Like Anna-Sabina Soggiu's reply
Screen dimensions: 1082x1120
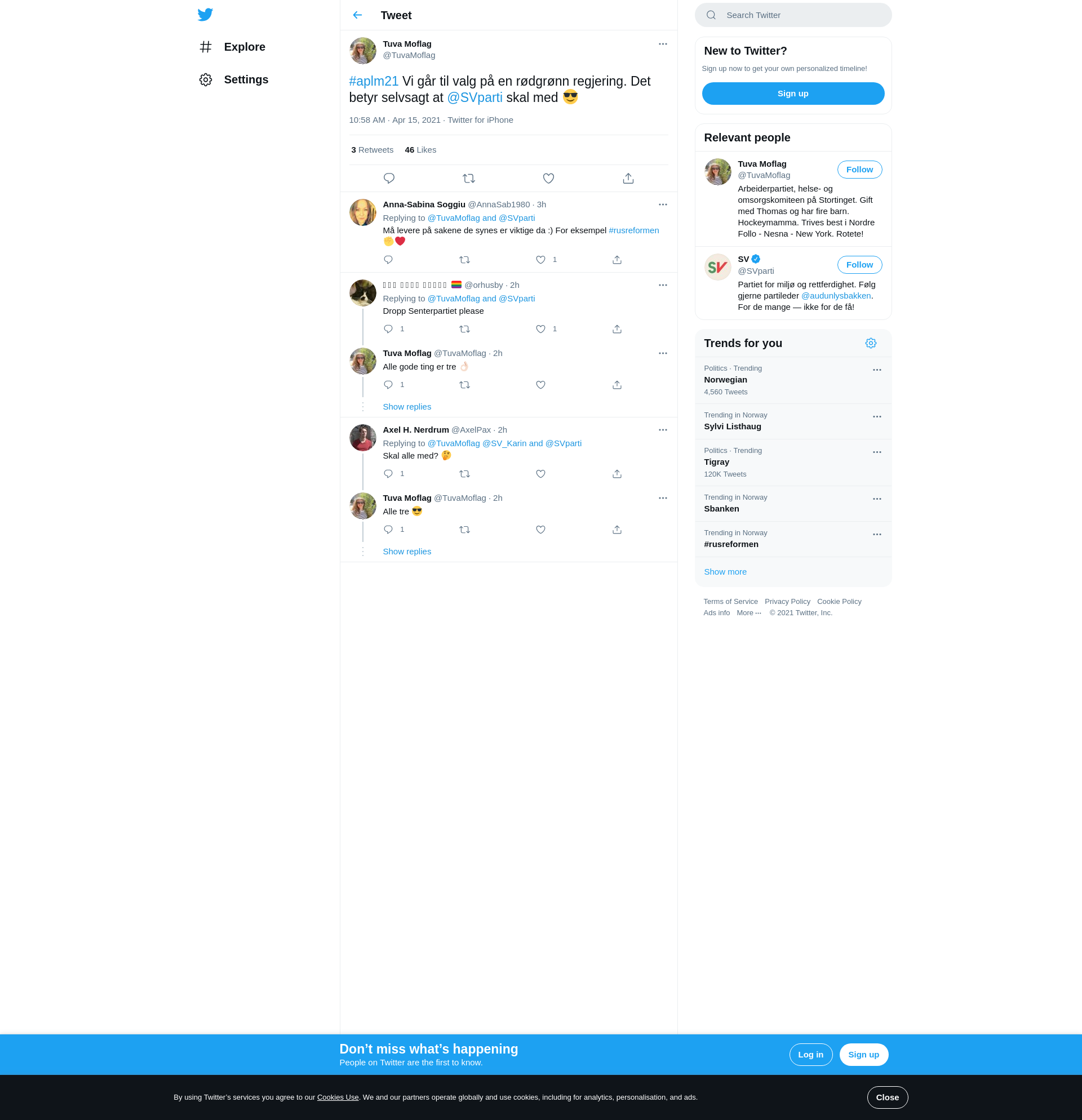(x=540, y=259)
